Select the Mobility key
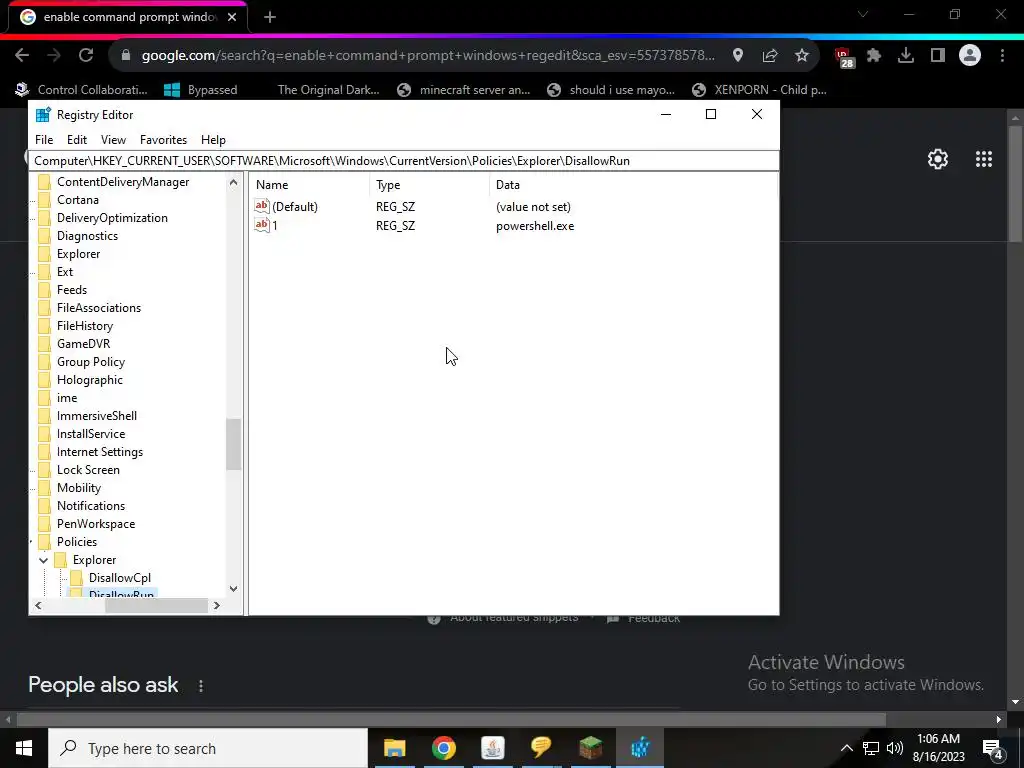 pos(78,488)
